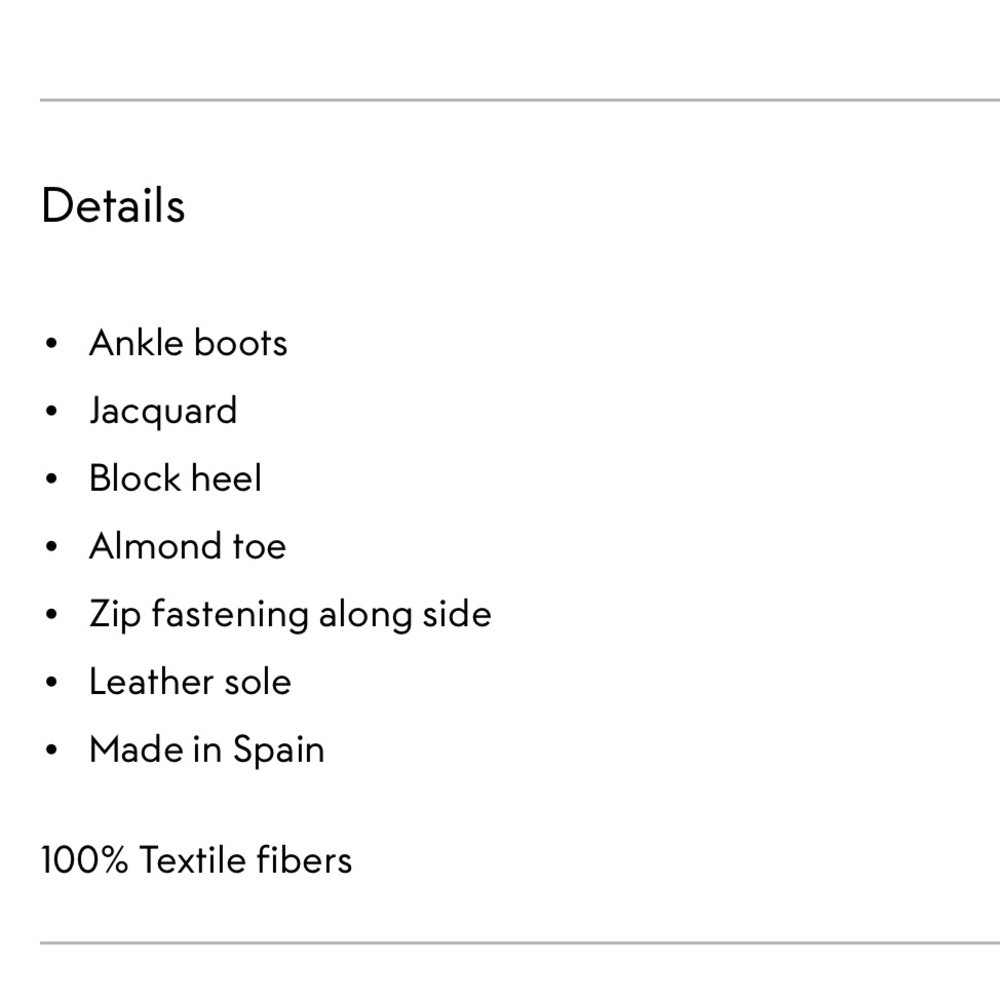This screenshot has width=1000, height=1000.
Task: Click the top horizontal divider line
Action: pos(520,100)
